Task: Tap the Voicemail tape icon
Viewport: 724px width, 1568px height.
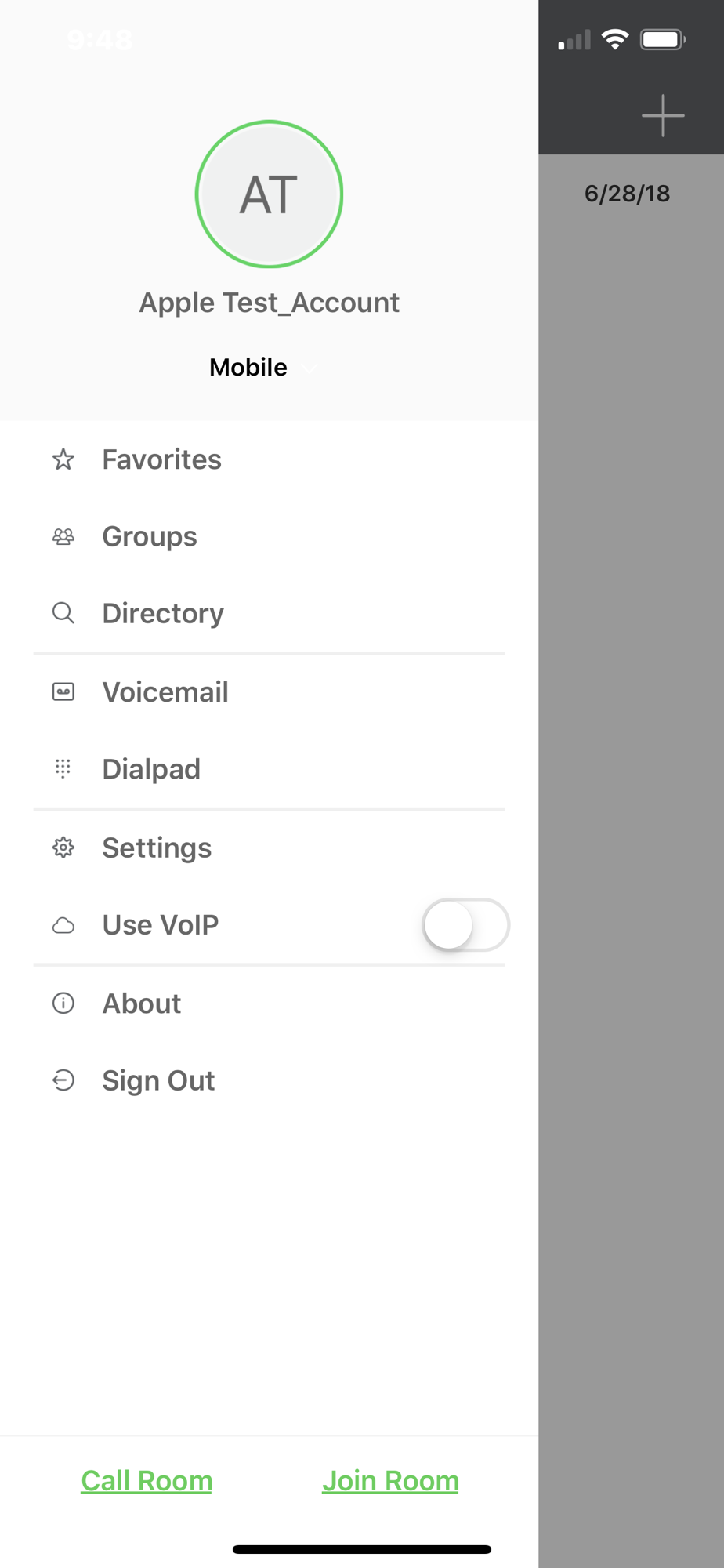Action: point(63,691)
